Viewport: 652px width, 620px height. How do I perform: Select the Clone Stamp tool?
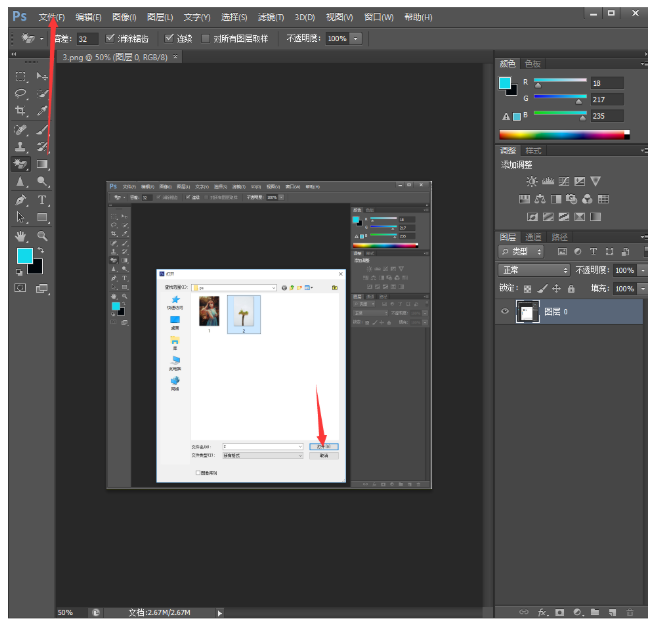21,147
